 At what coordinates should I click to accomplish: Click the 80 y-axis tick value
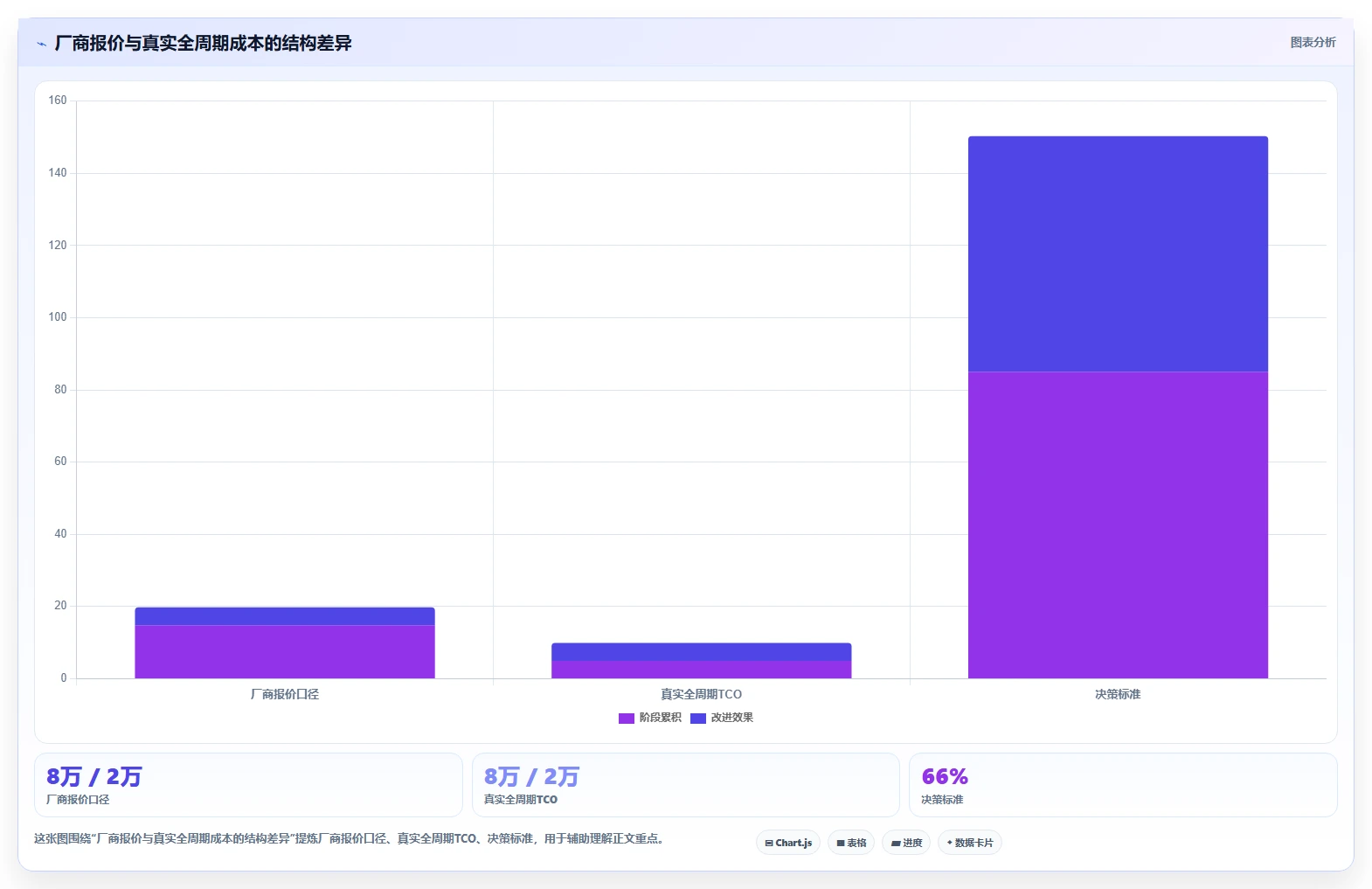pos(60,390)
